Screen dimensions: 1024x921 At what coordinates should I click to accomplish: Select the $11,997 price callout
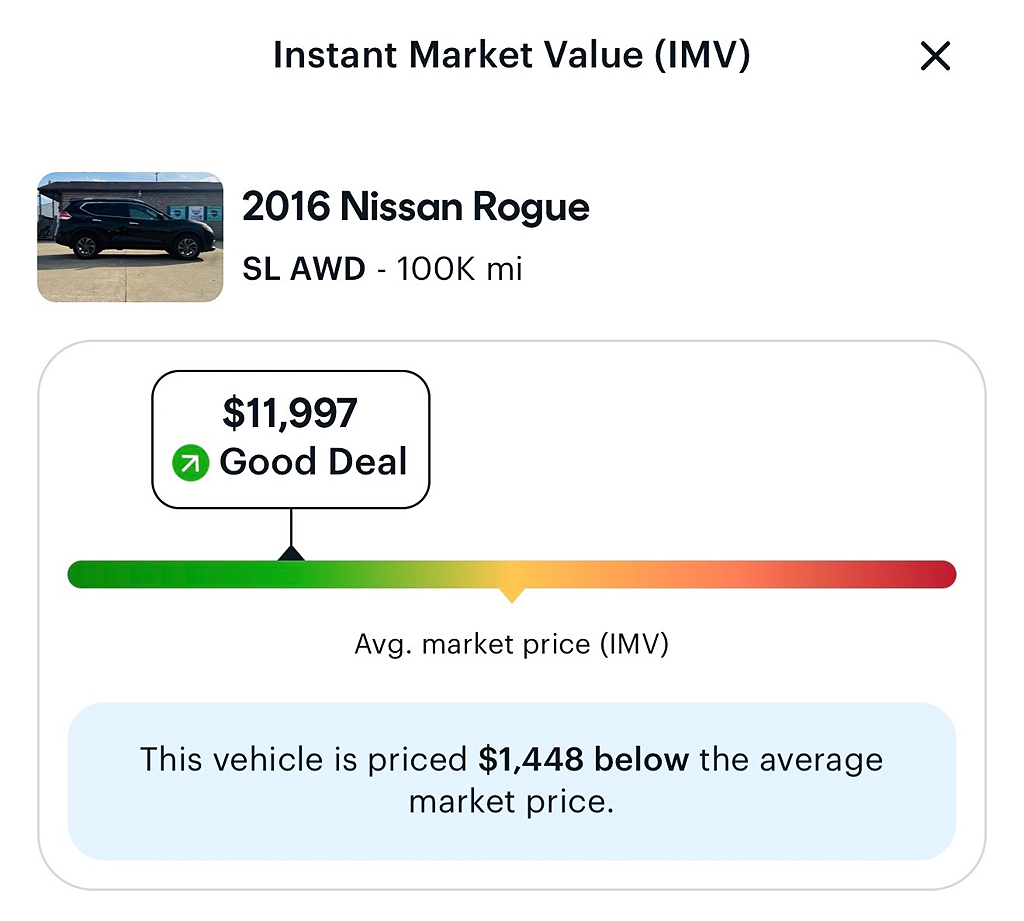(291, 439)
